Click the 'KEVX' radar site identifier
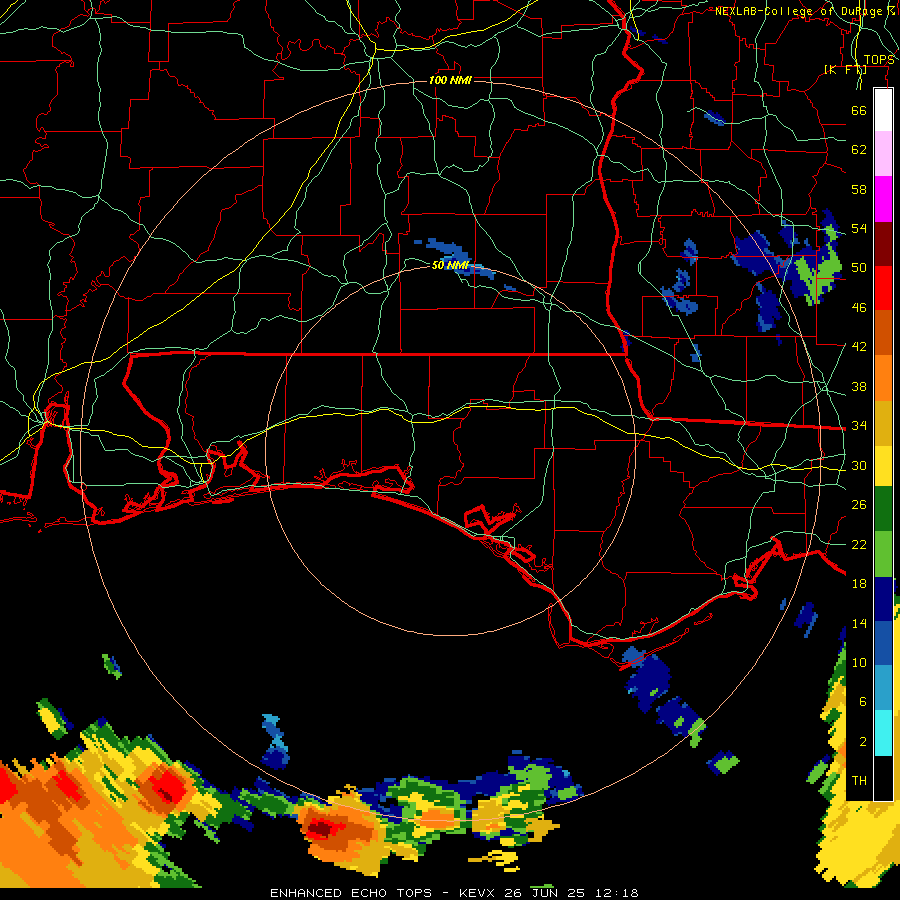The image size is (900, 900). [478, 893]
